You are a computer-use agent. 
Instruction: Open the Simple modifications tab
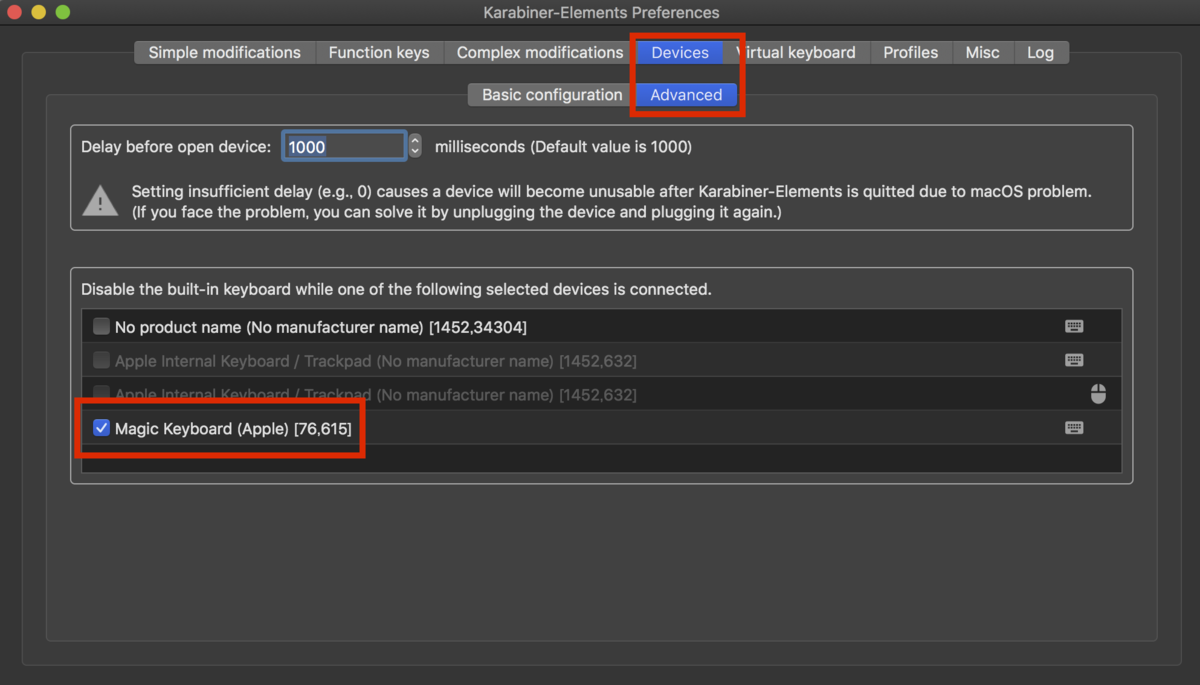point(224,52)
